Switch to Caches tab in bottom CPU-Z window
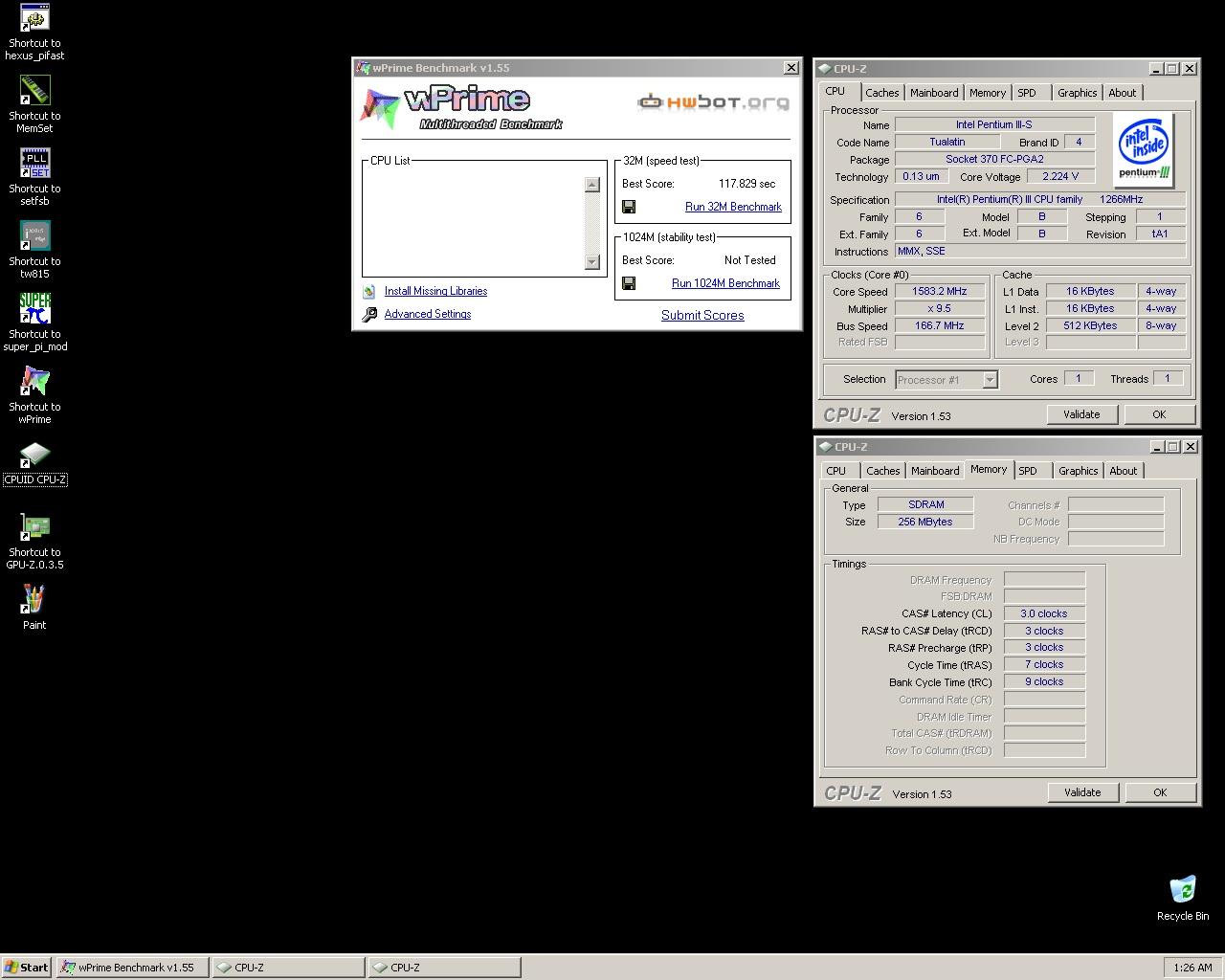This screenshot has height=980, width=1225. click(883, 471)
